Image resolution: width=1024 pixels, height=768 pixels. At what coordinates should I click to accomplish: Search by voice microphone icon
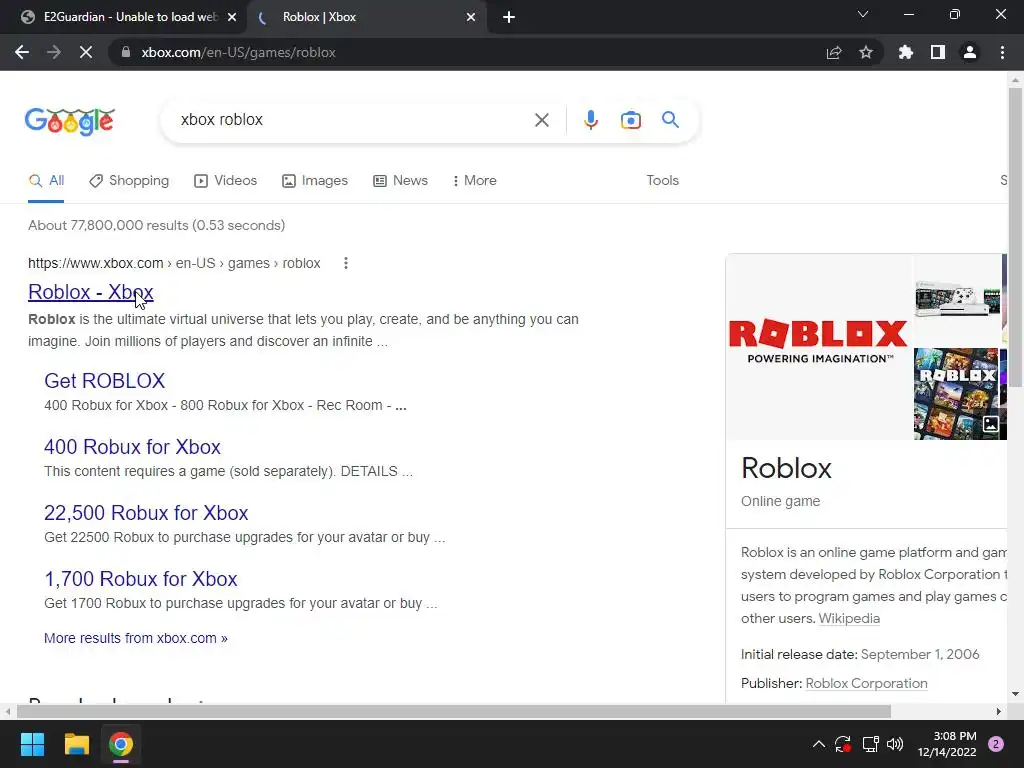coord(590,120)
